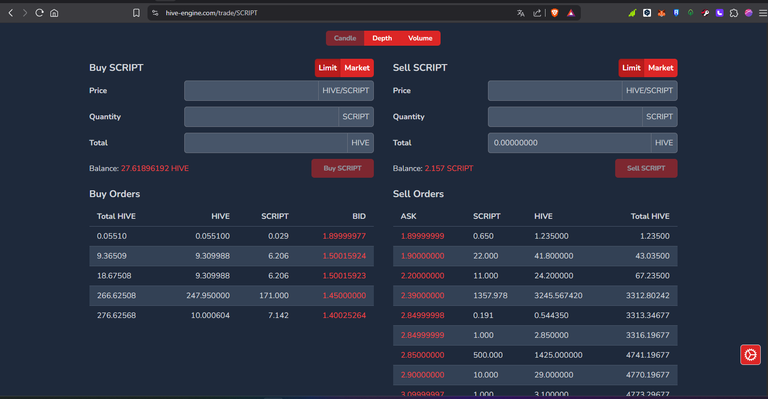The width and height of the screenshot is (768, 399).
Task: Focus the Sell Quantity input field
Action: (565, 117)
